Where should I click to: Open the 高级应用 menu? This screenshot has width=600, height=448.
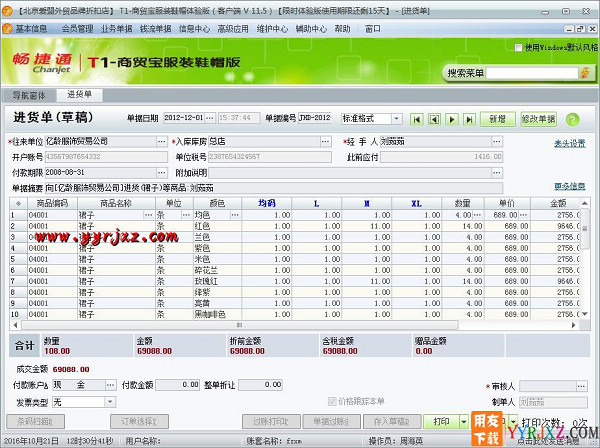tap(233, 29)
